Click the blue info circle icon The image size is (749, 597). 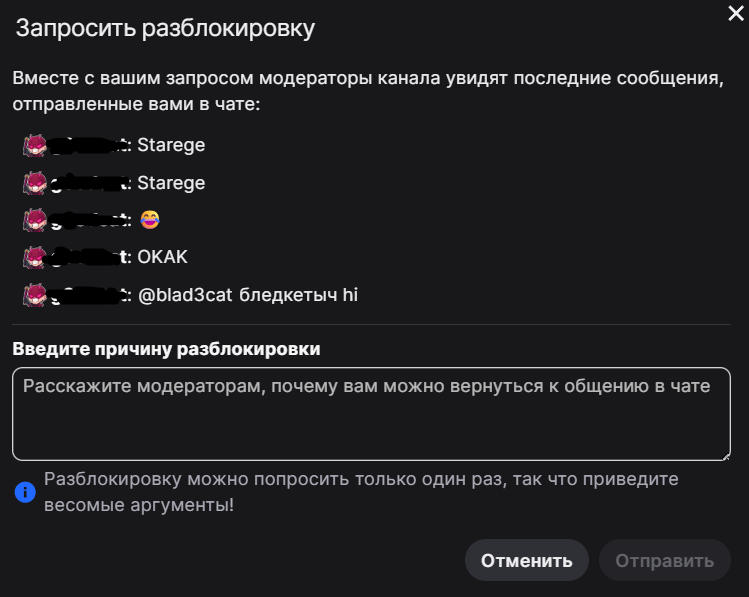[x=25, y=492]
